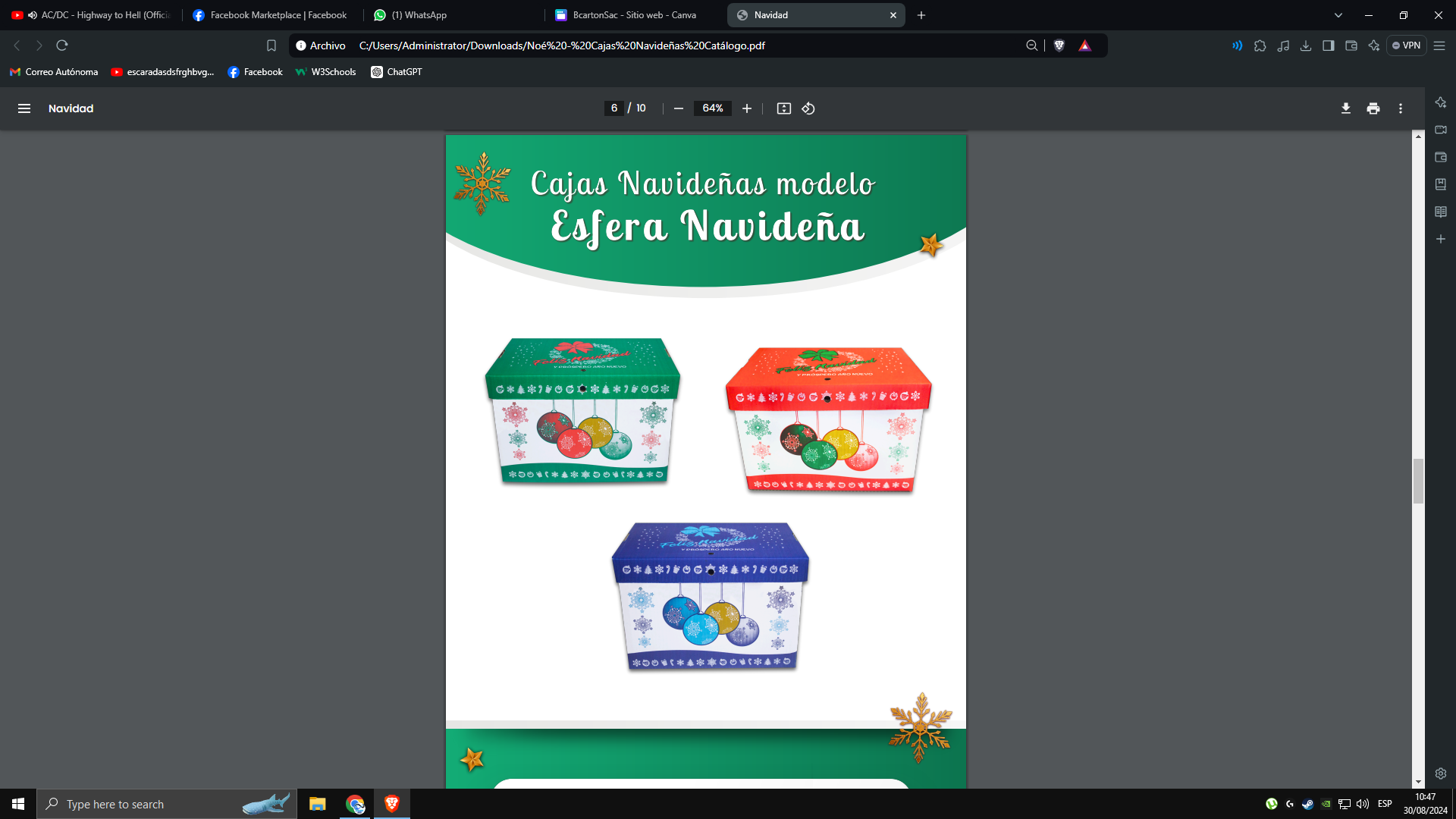Download the PDF file
Viewport: 1456px width, 819px height.
[x=1345, y=108]
